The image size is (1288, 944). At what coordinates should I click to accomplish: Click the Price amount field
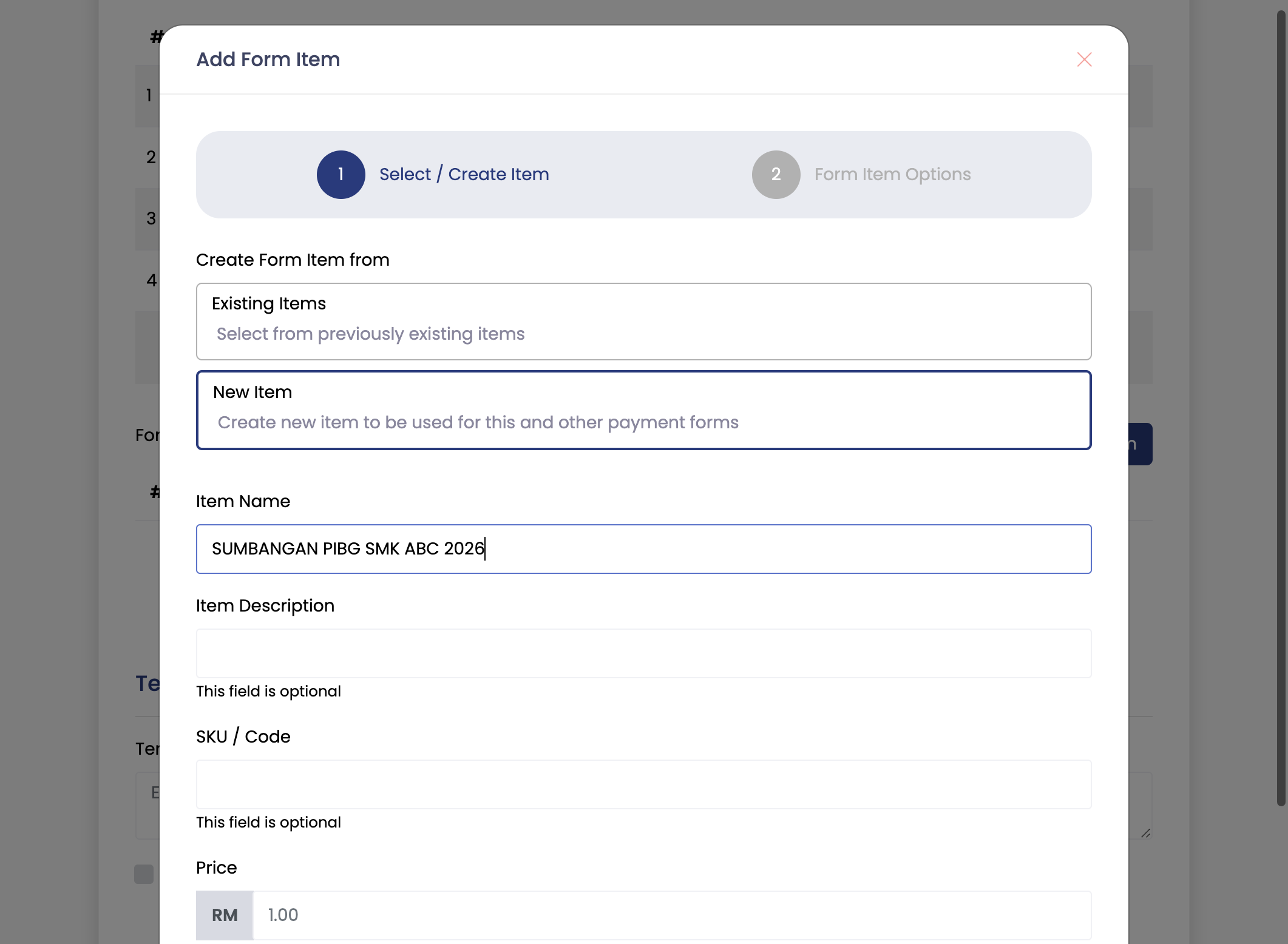tap(672, 915)
